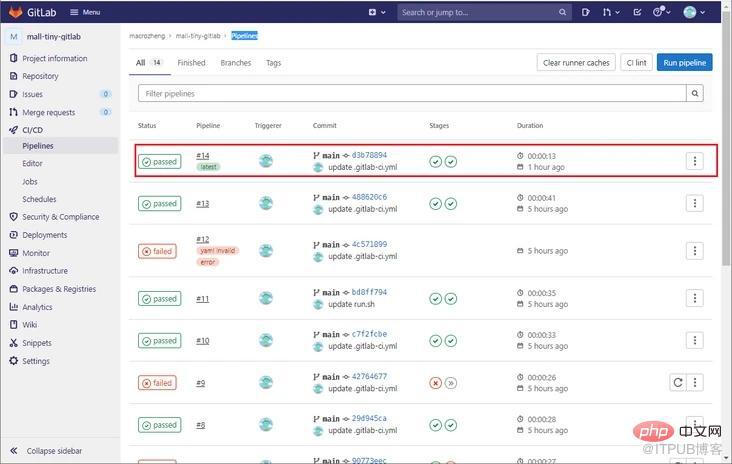Open Security & Compliance in sidebar
Screen dimensions: 732x464
61,217
